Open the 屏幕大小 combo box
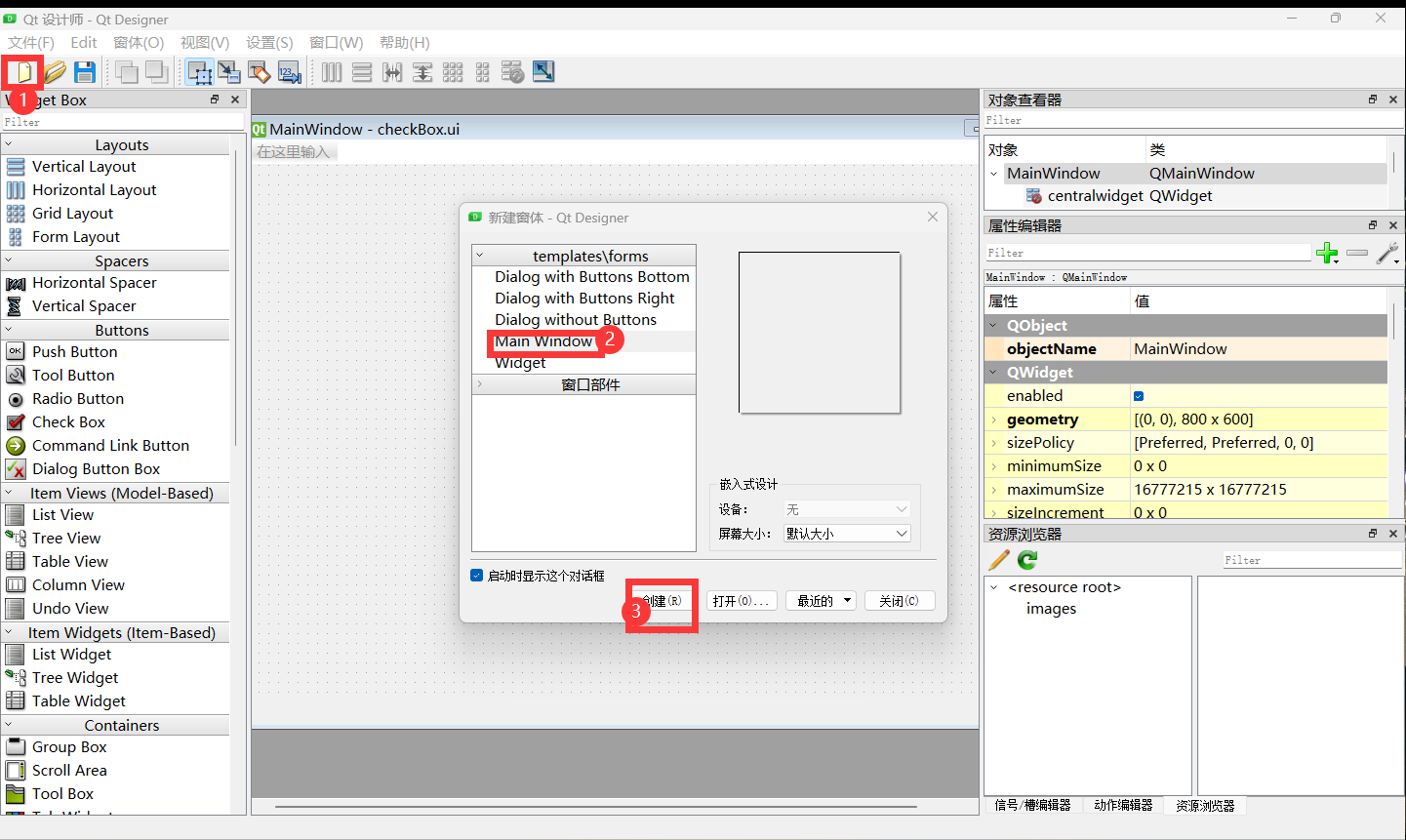Screen dimensions: 1406x840 pos(847,534)
